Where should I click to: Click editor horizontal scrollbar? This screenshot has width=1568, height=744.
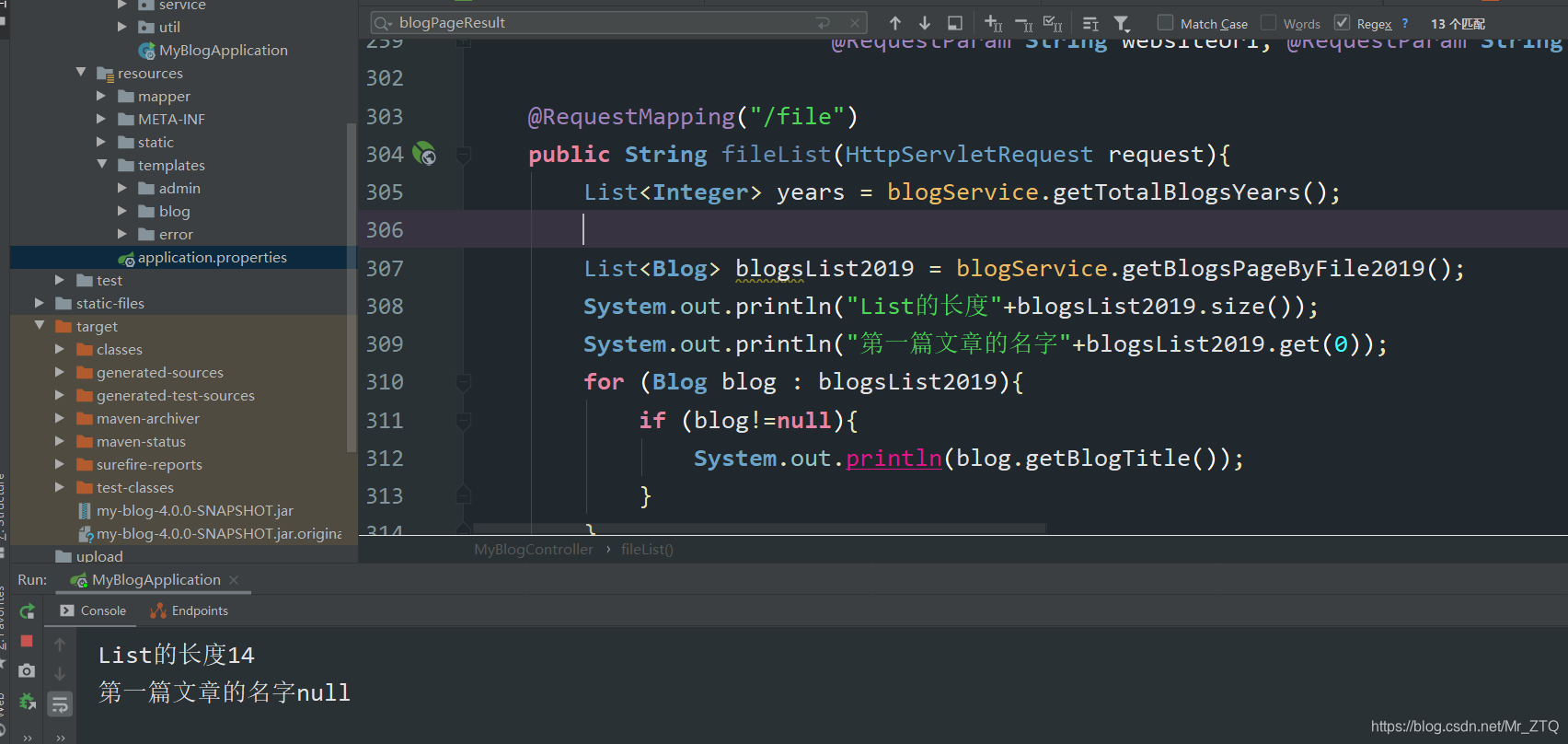tap(759, 529)
